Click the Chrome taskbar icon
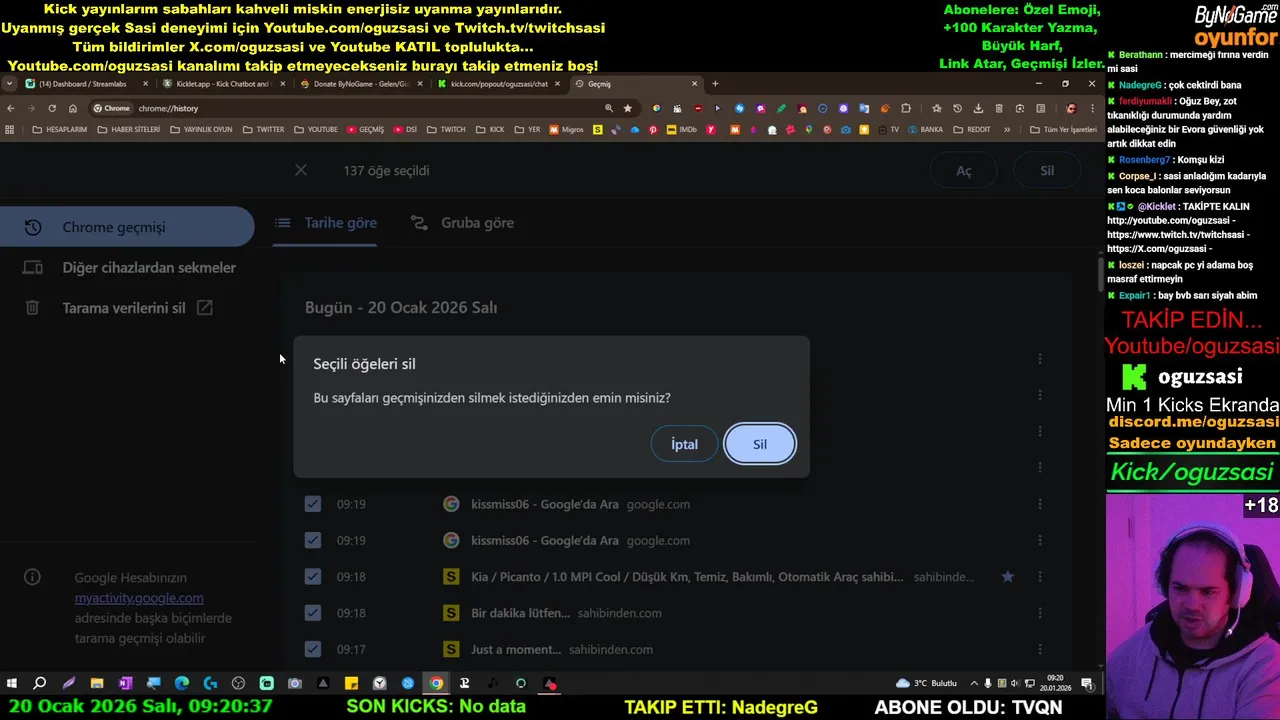Screen dimensions: 1280x720 pos(436,684)
